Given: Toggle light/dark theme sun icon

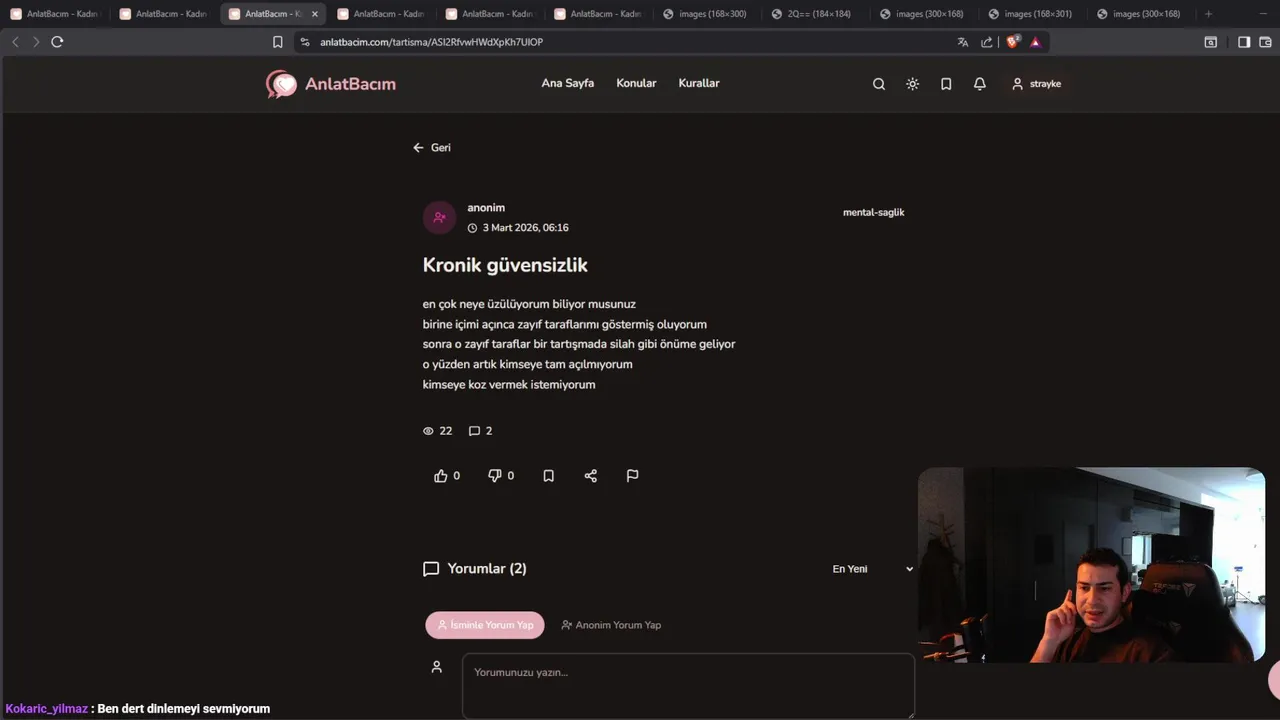Looking at the screenshot, I should coord(912,84).
